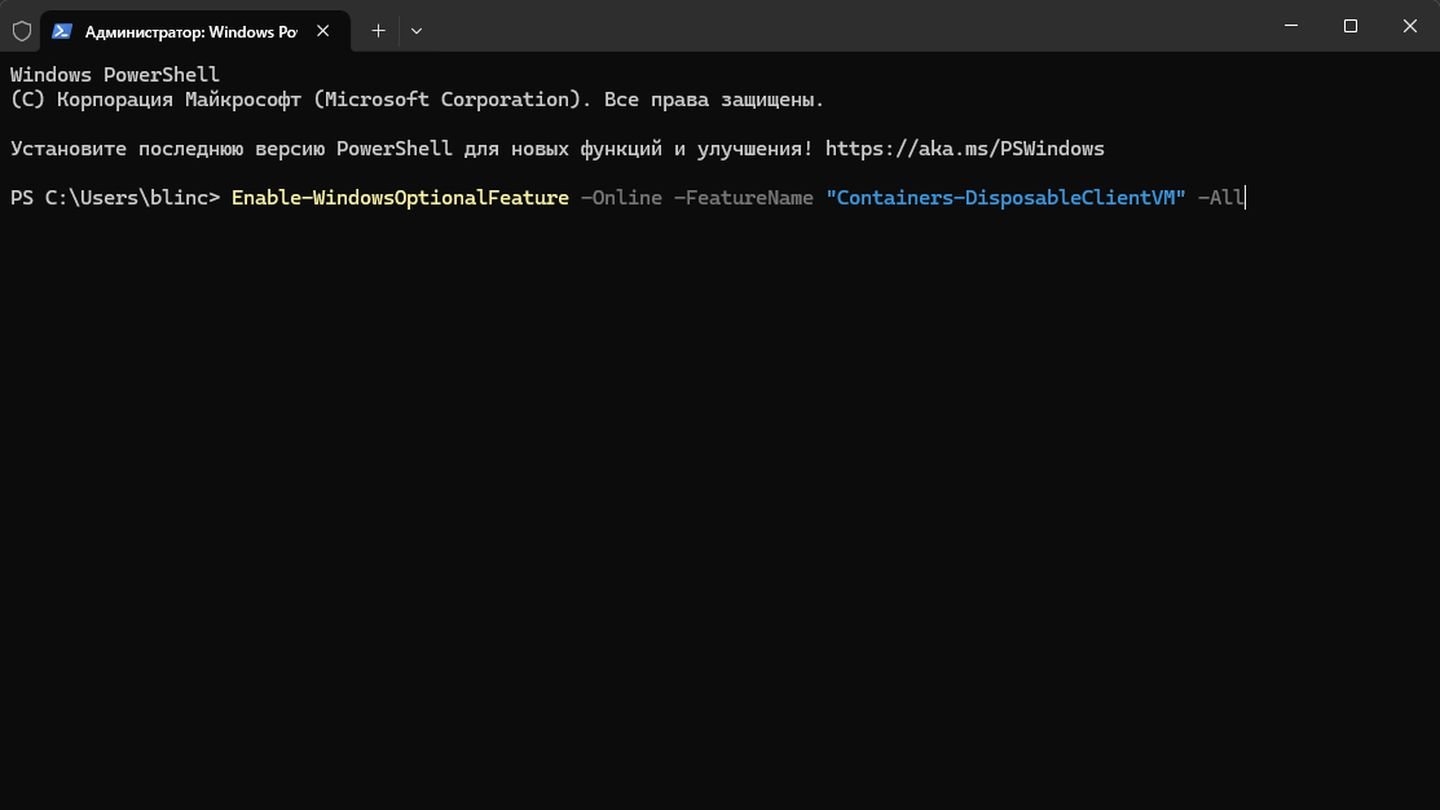Click the "Установите последнюю версию PowerShell" text
Image resolution: width=1440 pixels, height=810 pixels.
coord(232,149)
